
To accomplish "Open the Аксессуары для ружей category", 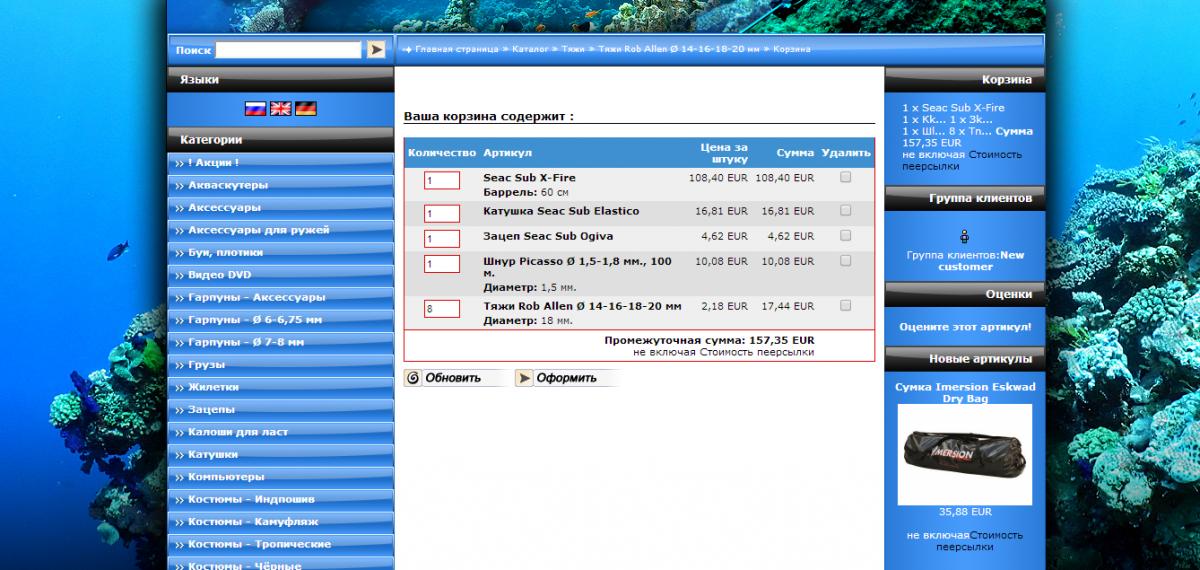I will (x=258, y=230).
